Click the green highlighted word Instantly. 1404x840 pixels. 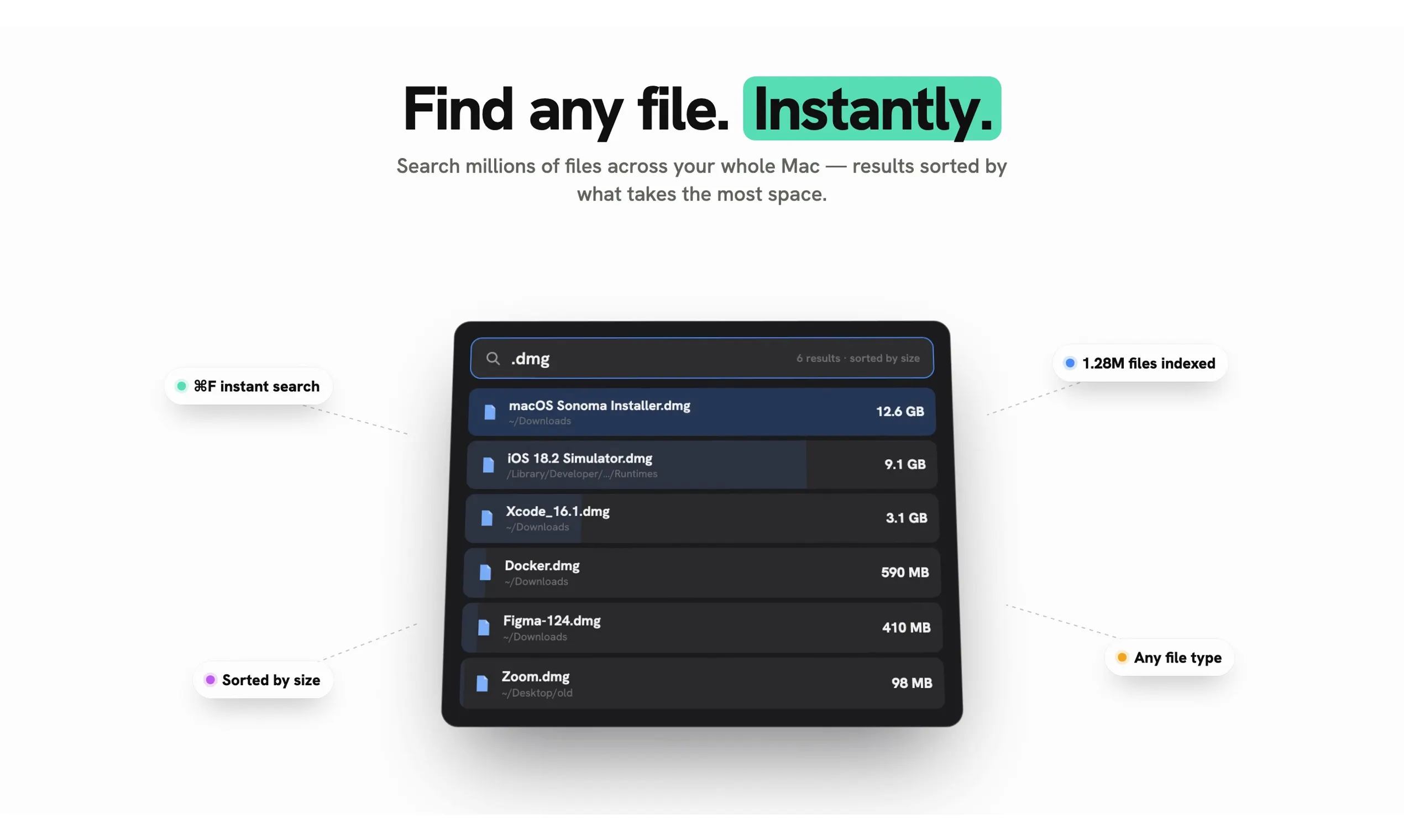point(872,109)
